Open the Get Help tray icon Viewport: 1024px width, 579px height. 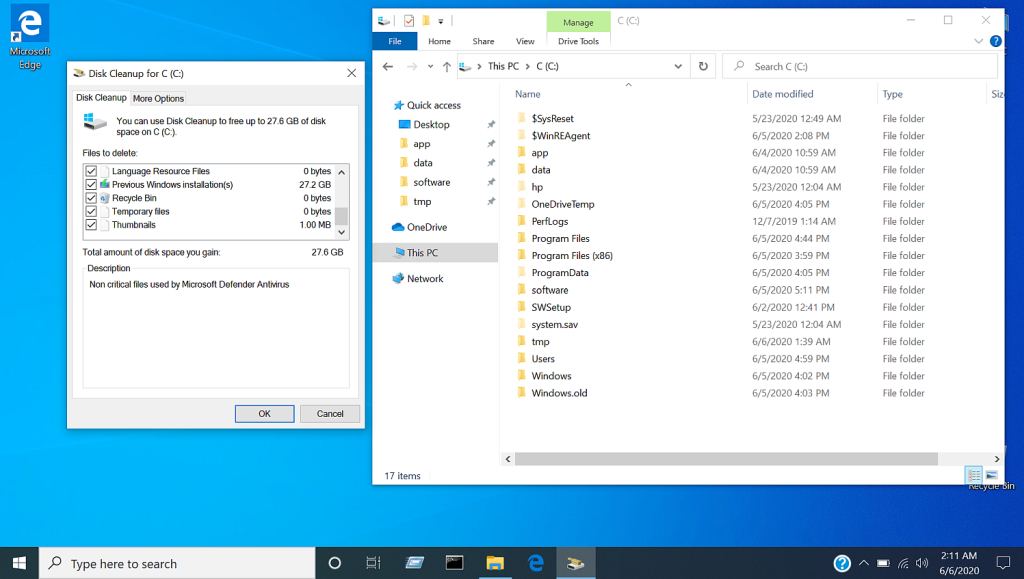842,563
